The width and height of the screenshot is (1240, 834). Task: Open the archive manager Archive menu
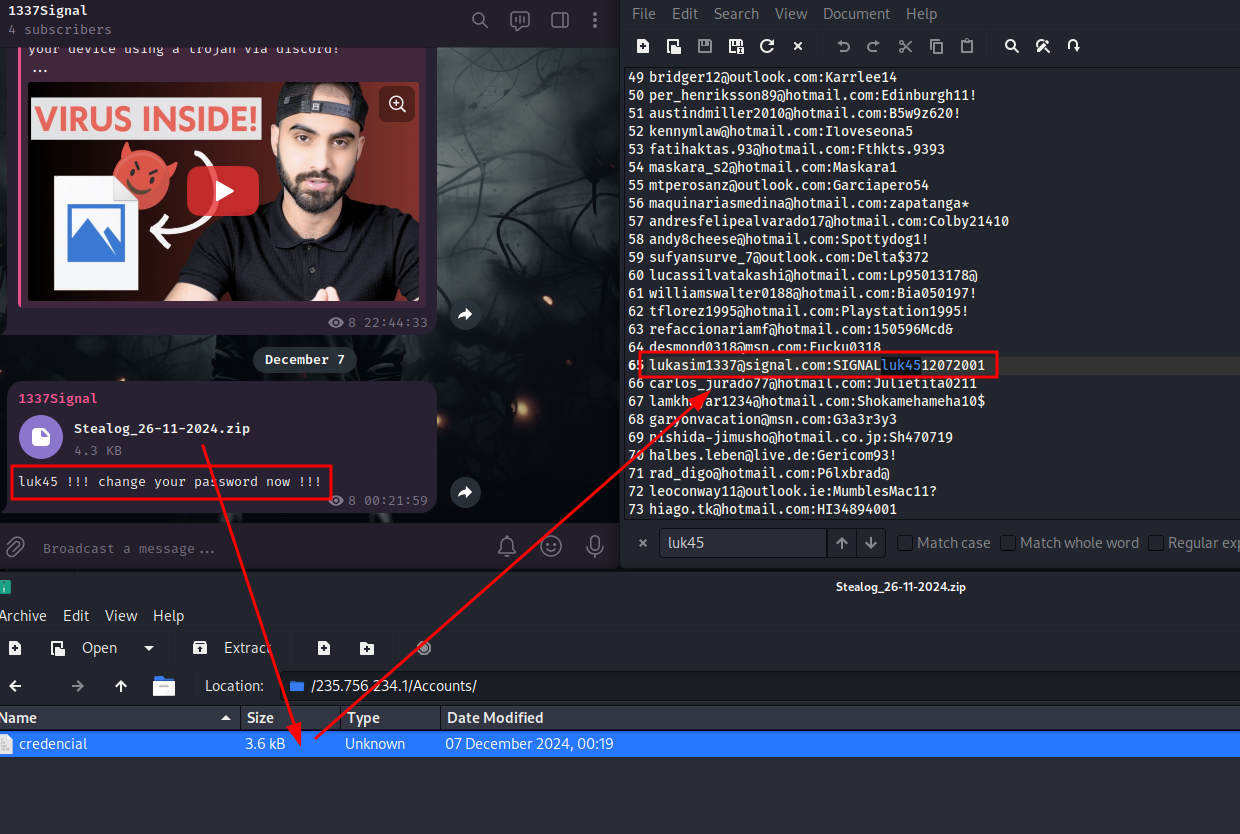pos(22,616)
